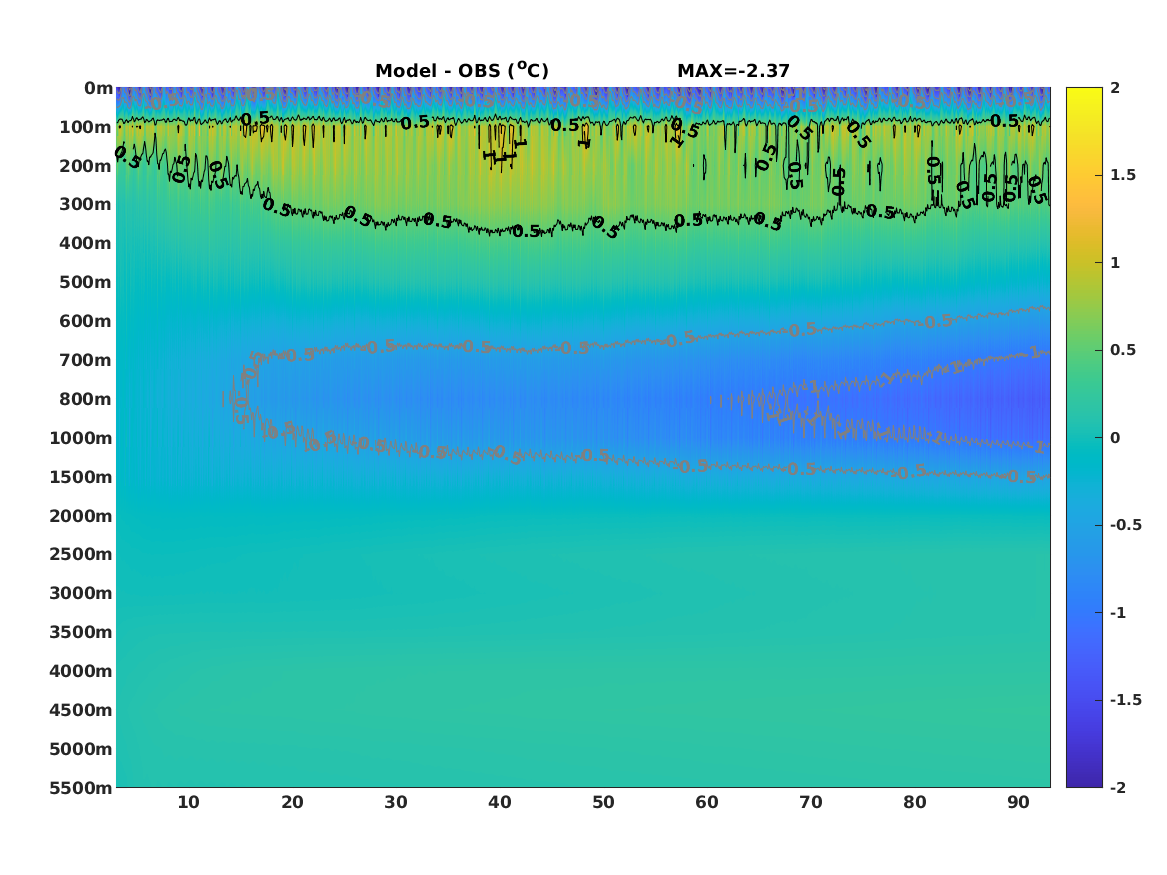Screen dimensions: 1167x875
Task: Click the '5500m' depth axis label
Action: coord(81,788)
